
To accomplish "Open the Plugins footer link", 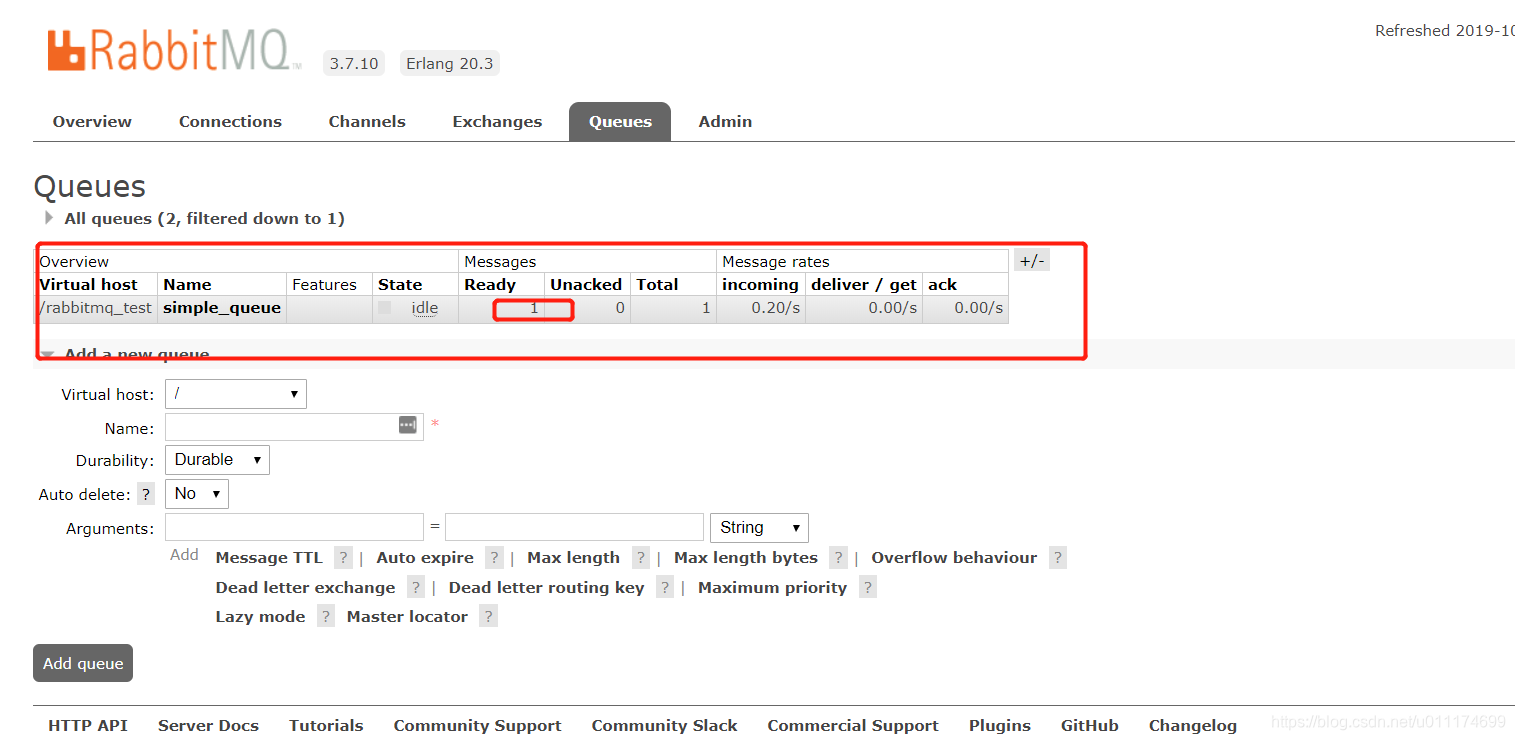I will pyautogui.click(x=1000, y=726).
